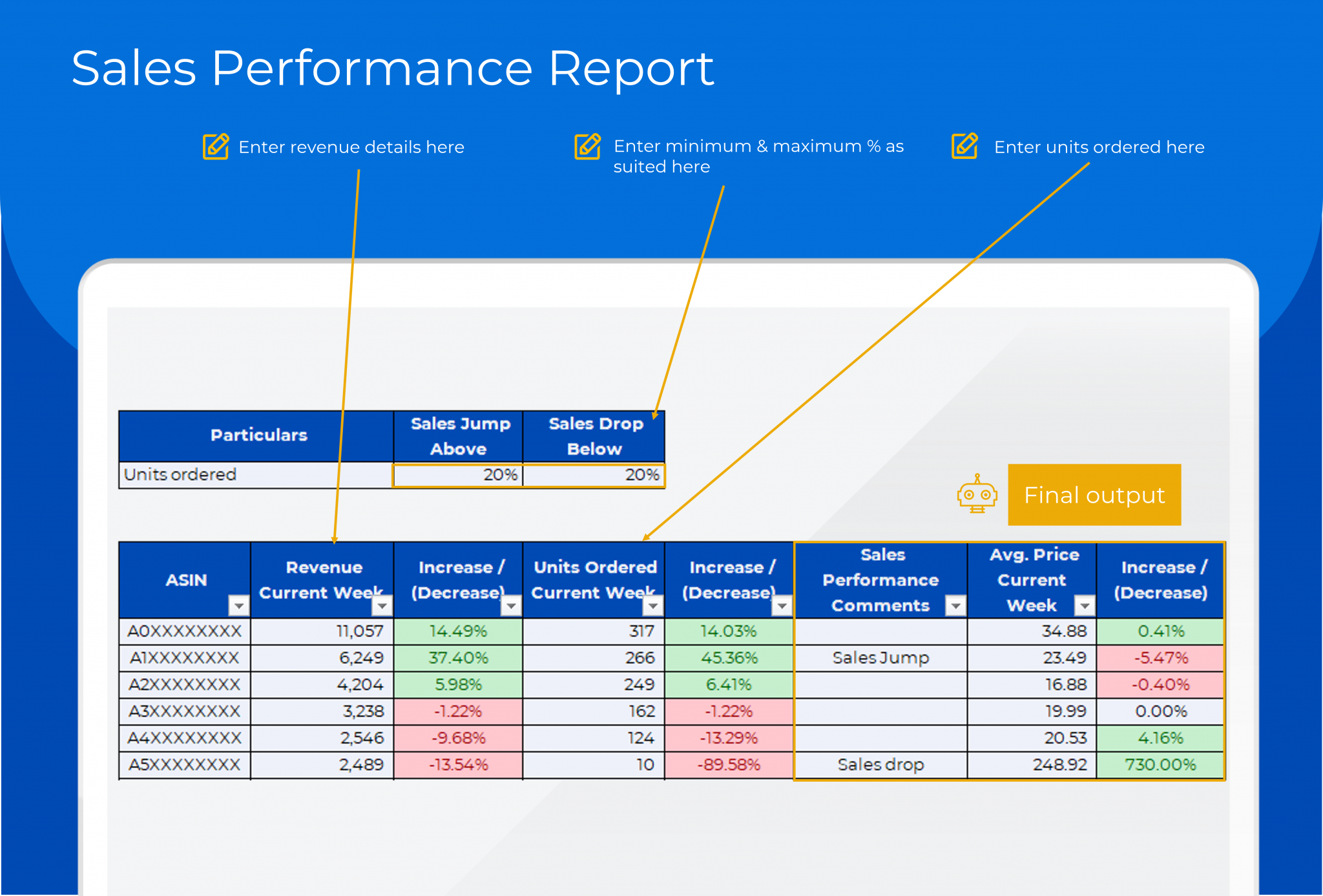Click the Particulars header cell

click(x=257, y=435)
